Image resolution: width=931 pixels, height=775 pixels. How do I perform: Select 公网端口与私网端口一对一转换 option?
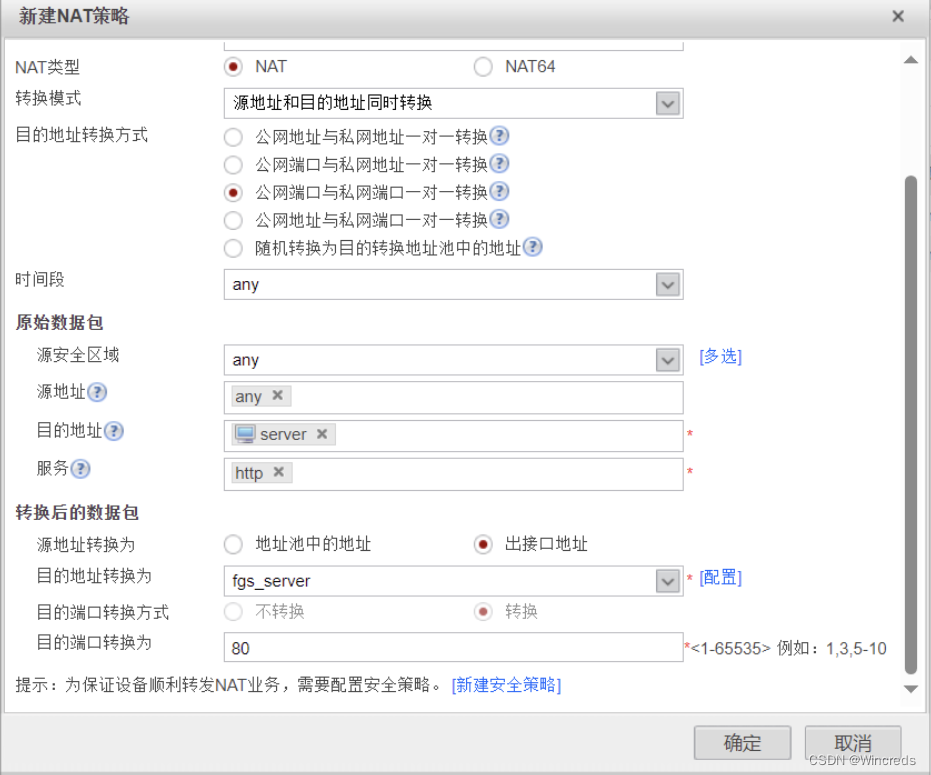pyautogui.click(x=233, y=192)
